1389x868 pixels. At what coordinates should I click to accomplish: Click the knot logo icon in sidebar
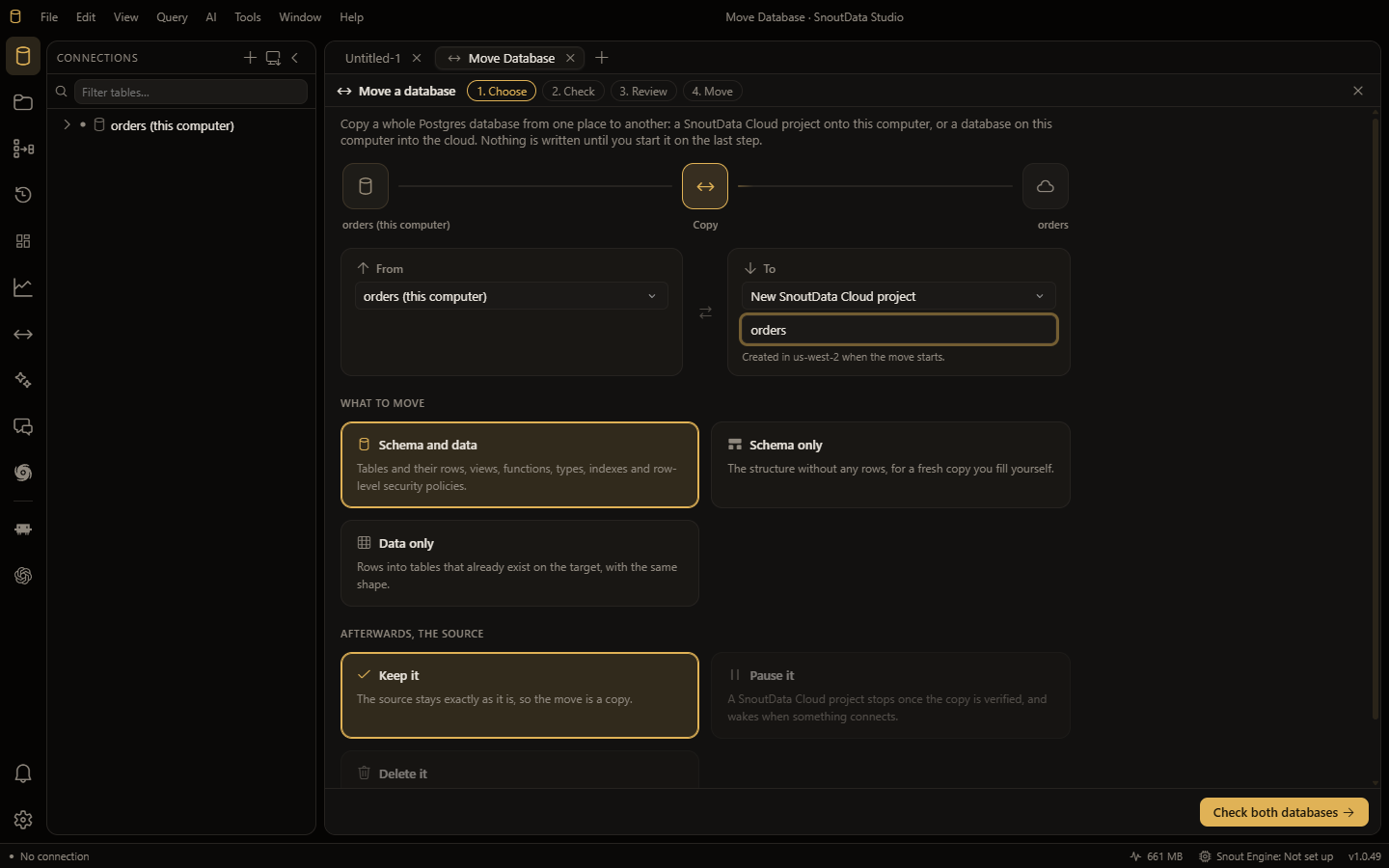[23, 576]
